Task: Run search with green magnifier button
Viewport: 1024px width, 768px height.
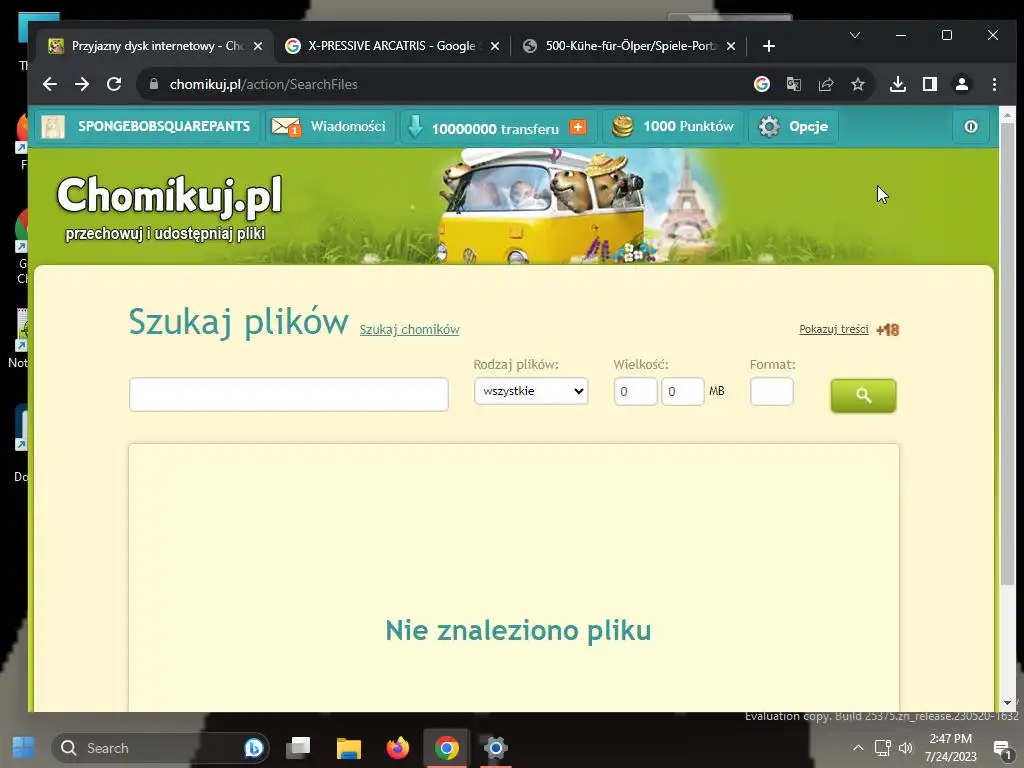Action: (x=863, y=396)
